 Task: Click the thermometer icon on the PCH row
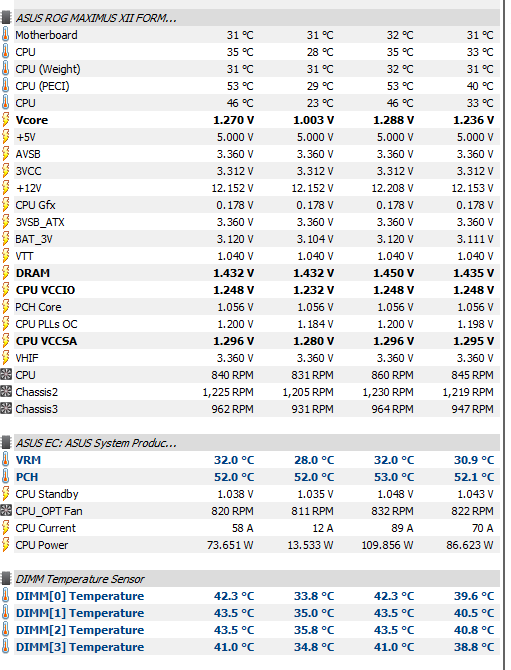point(6,477)
